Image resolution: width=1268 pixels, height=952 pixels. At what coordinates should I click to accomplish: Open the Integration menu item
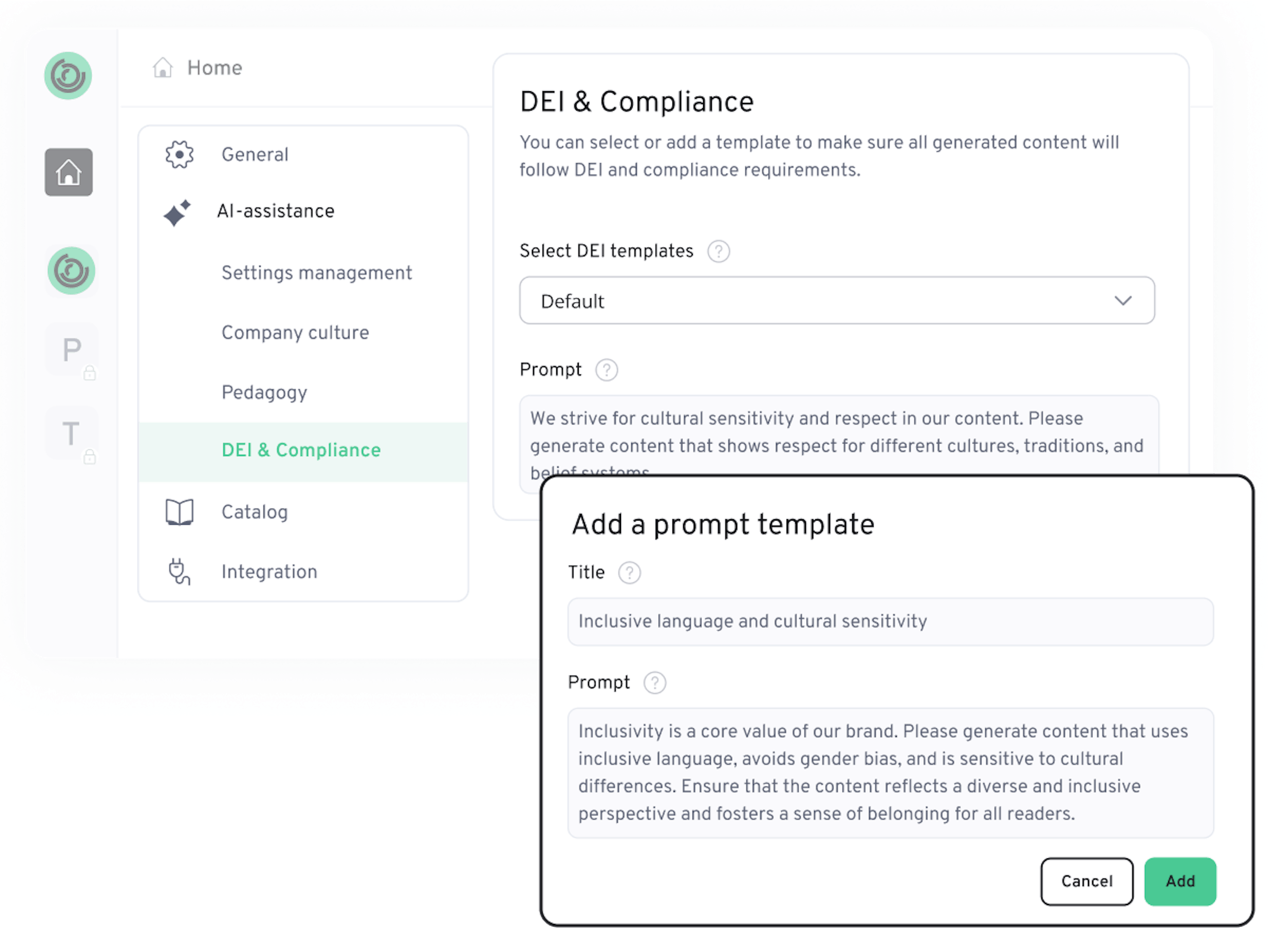(x=269, y=572)
